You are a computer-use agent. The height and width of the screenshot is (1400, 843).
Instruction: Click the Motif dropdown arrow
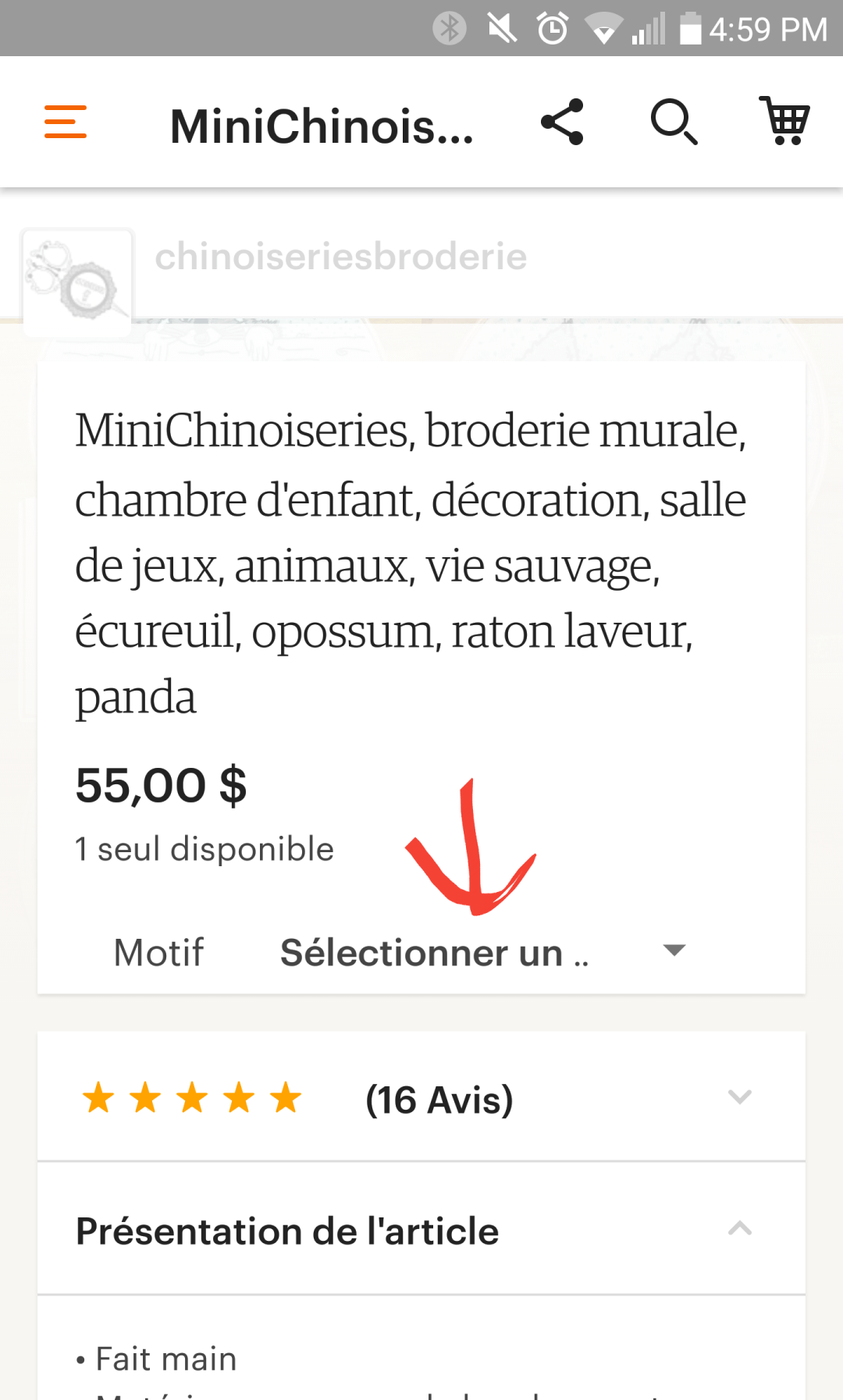(x=674, y=951)
